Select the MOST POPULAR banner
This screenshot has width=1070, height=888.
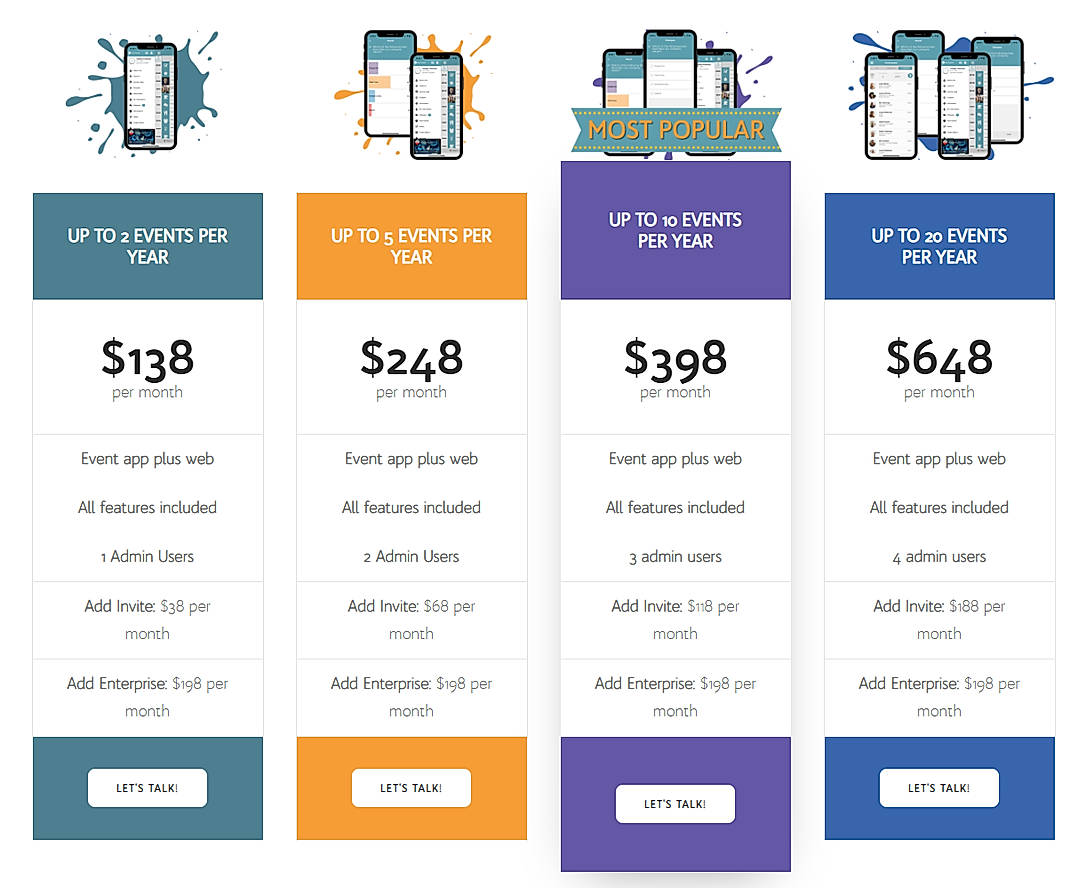[675, 128]
